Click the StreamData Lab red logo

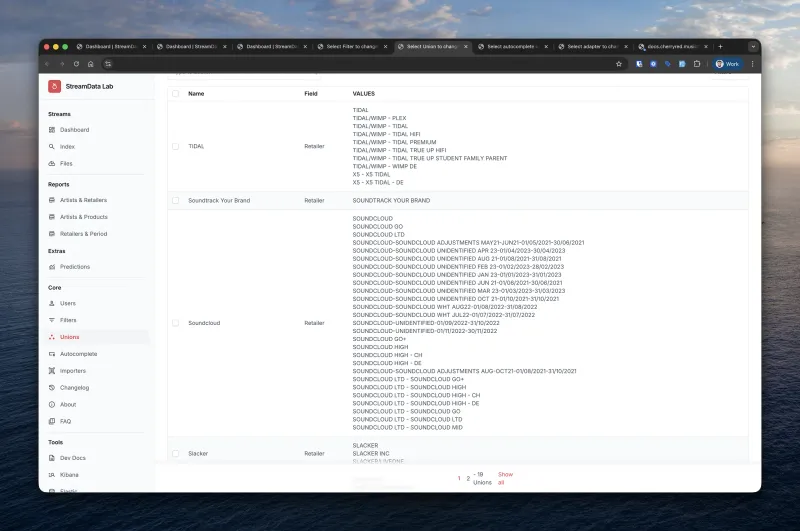click(55, 86)
